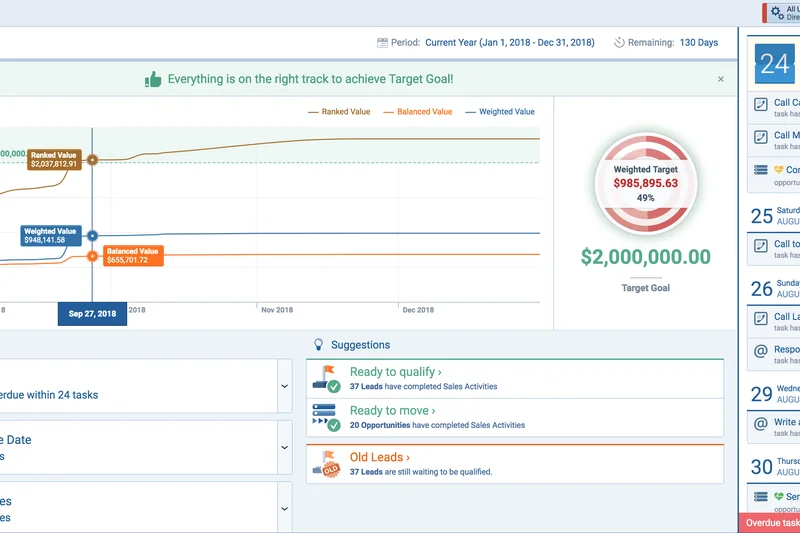Screen dimensions: 800x533
Task: Click the Ready to move pipeline icon
Action: tap(327, 418)
